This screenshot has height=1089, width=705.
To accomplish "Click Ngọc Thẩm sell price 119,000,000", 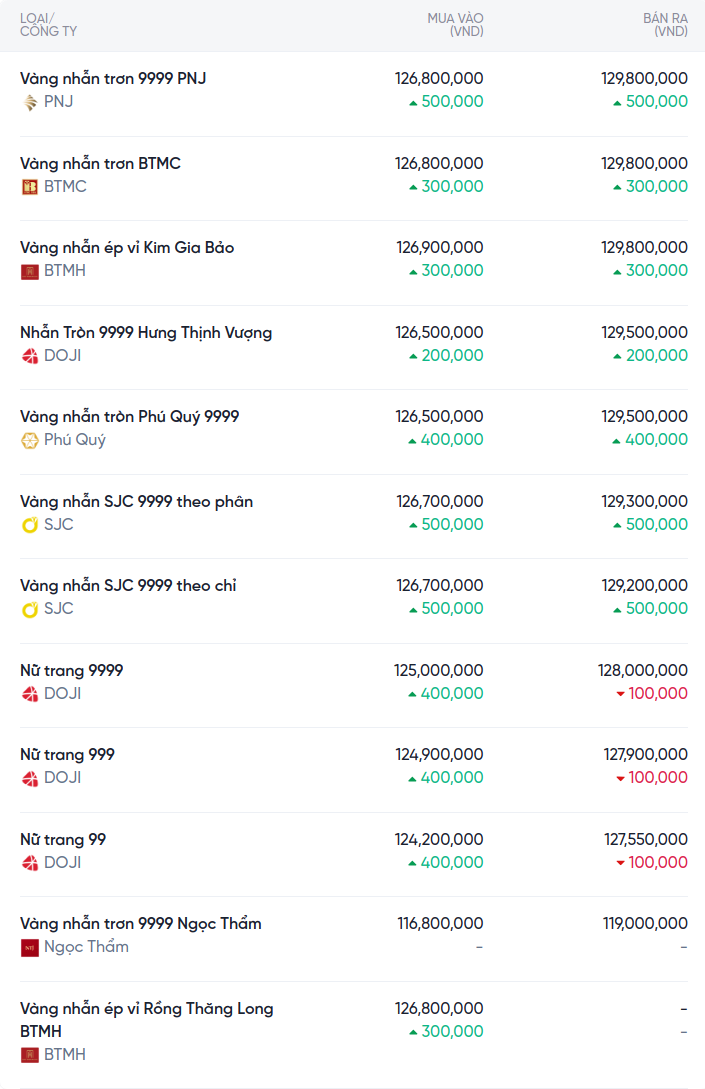I will [645, 923].
